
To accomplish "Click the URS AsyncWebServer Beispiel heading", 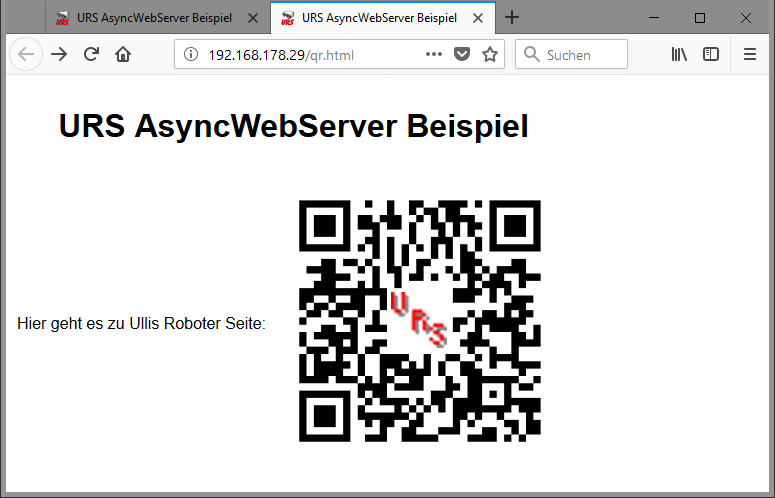I will 294,125.
